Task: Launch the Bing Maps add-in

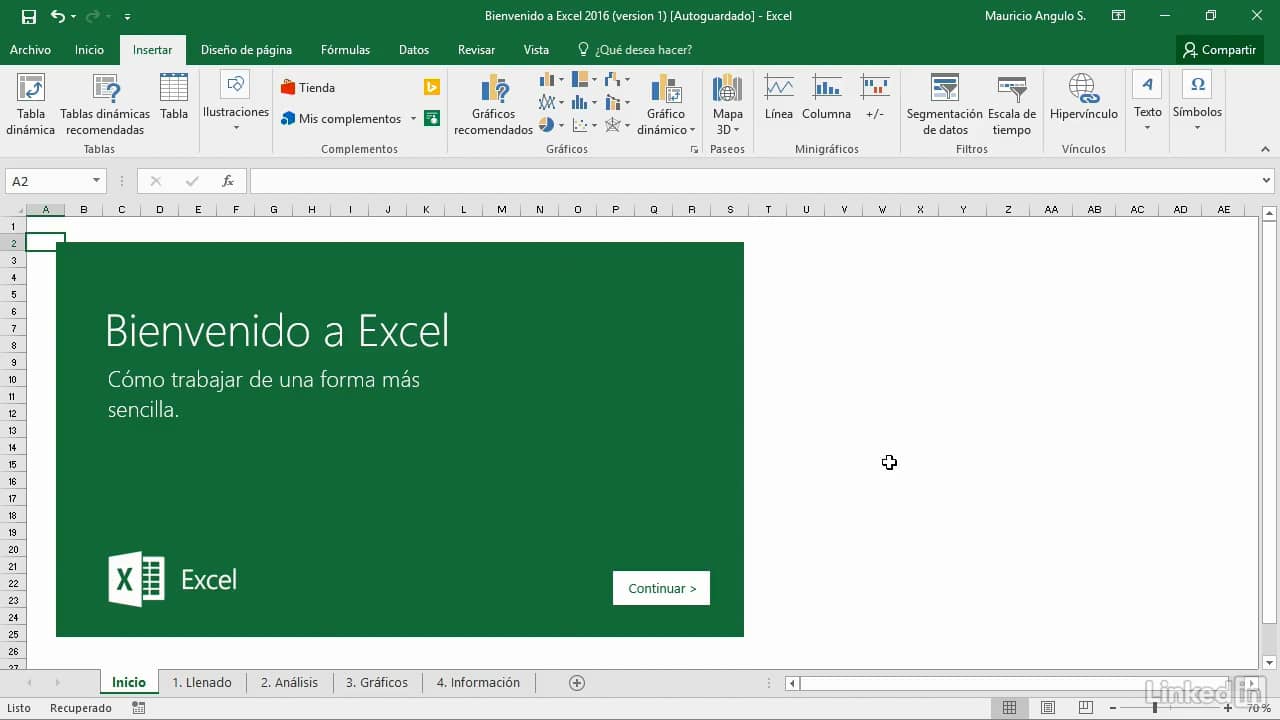Action: pos(432,87)
